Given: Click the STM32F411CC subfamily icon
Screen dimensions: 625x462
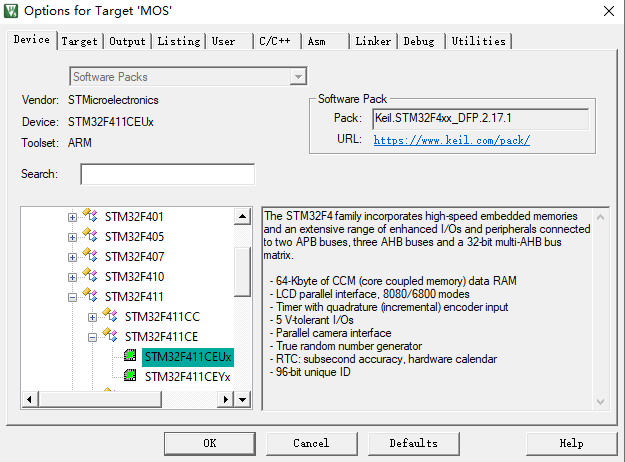Looking at the screenshot, I should (x=110, y=315).
